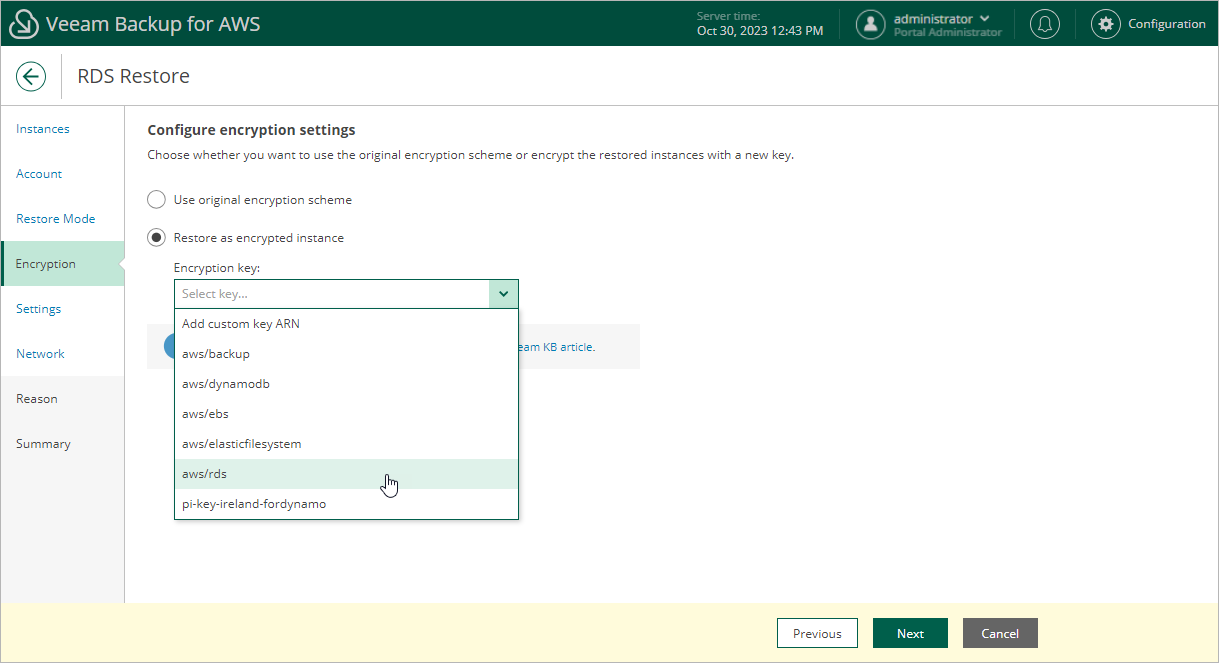The image size is (1219, 663).
Task: Go back using the arrow icon
Action: pyautogui.click(x=31, y=76)
